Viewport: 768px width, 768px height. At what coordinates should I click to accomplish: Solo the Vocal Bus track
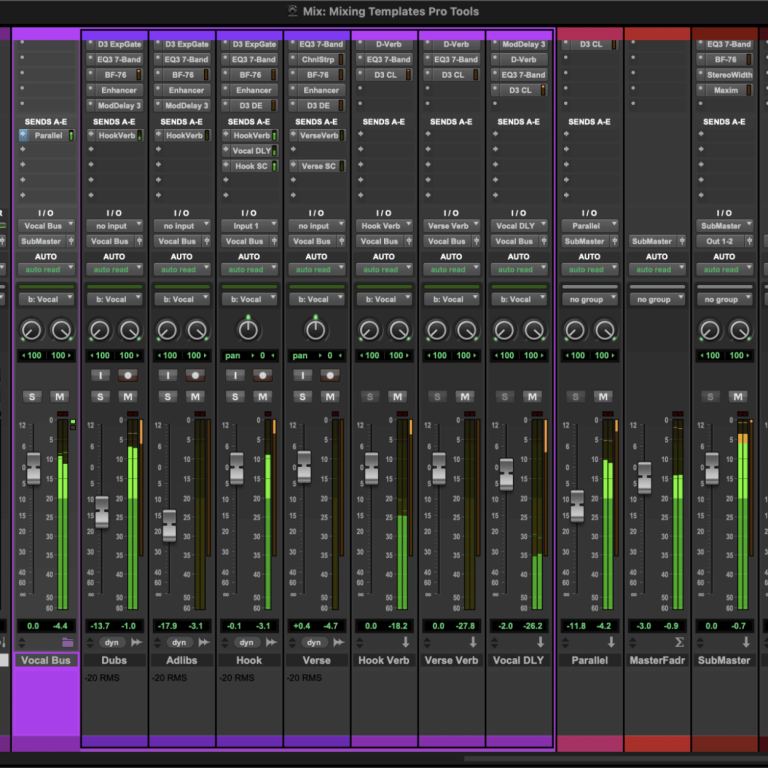[x=32, y=397]
